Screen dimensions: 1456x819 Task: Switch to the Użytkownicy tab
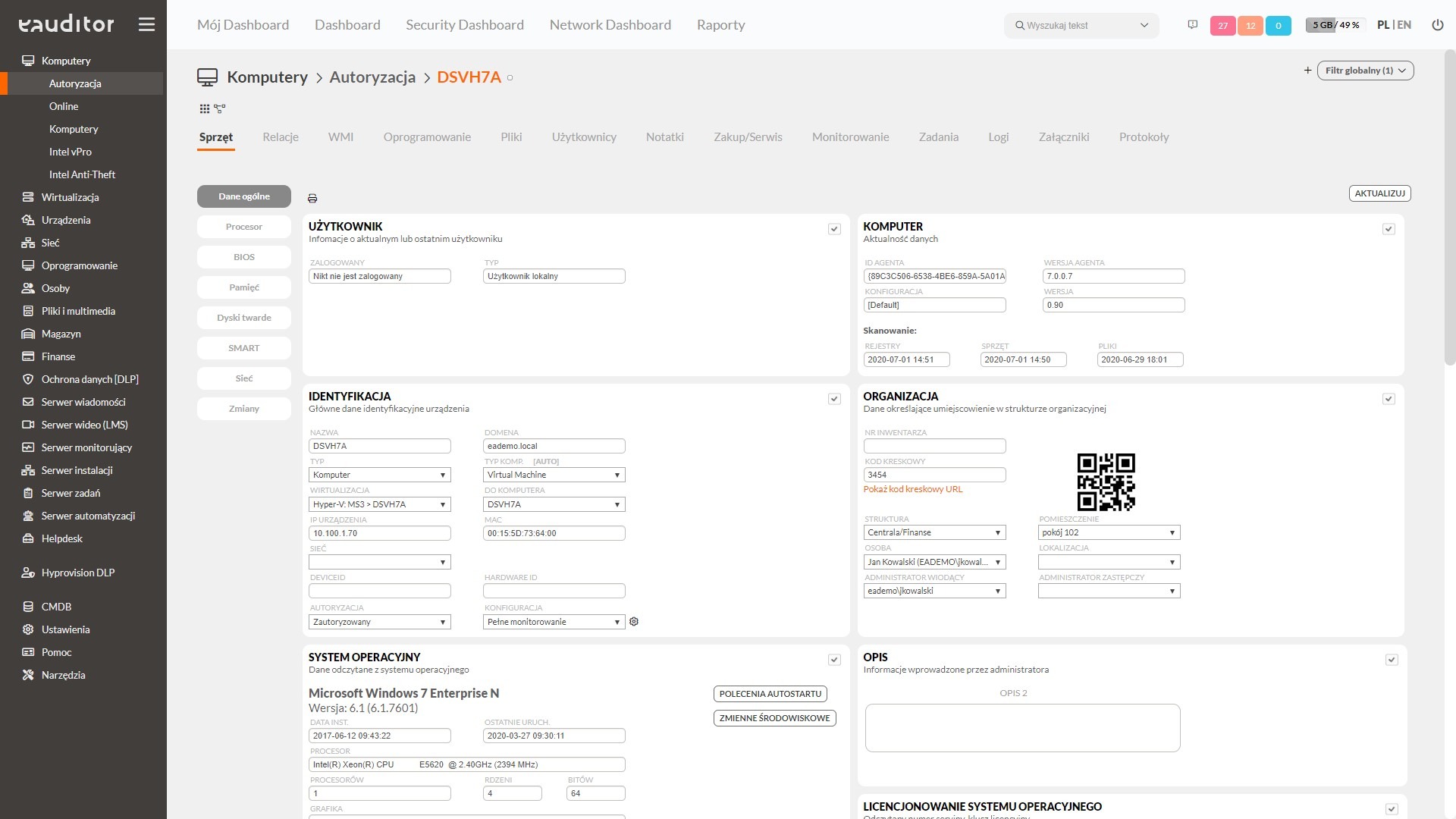584,137
